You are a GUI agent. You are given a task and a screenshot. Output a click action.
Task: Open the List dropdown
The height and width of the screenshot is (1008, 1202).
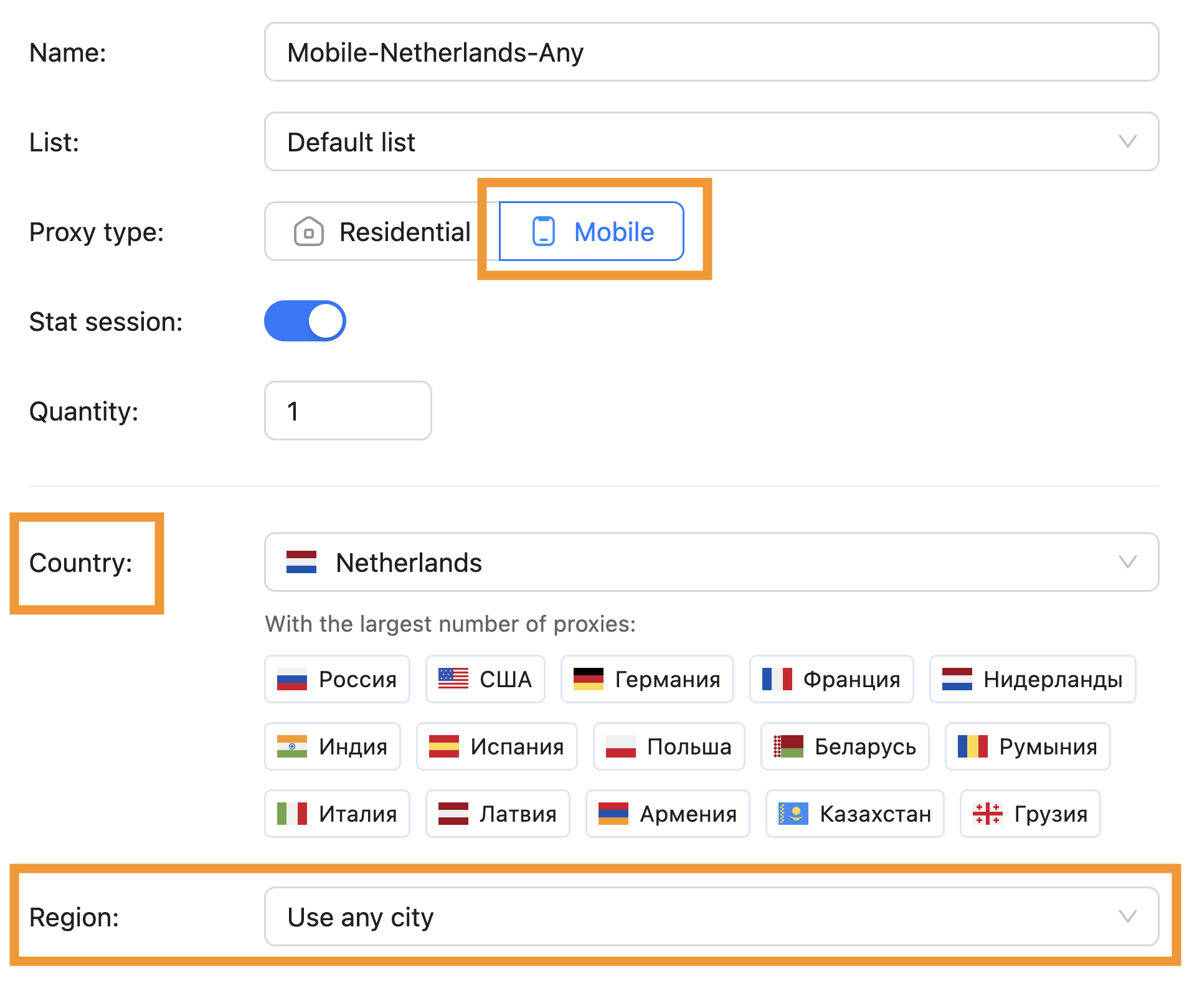[x=711, y=142]
